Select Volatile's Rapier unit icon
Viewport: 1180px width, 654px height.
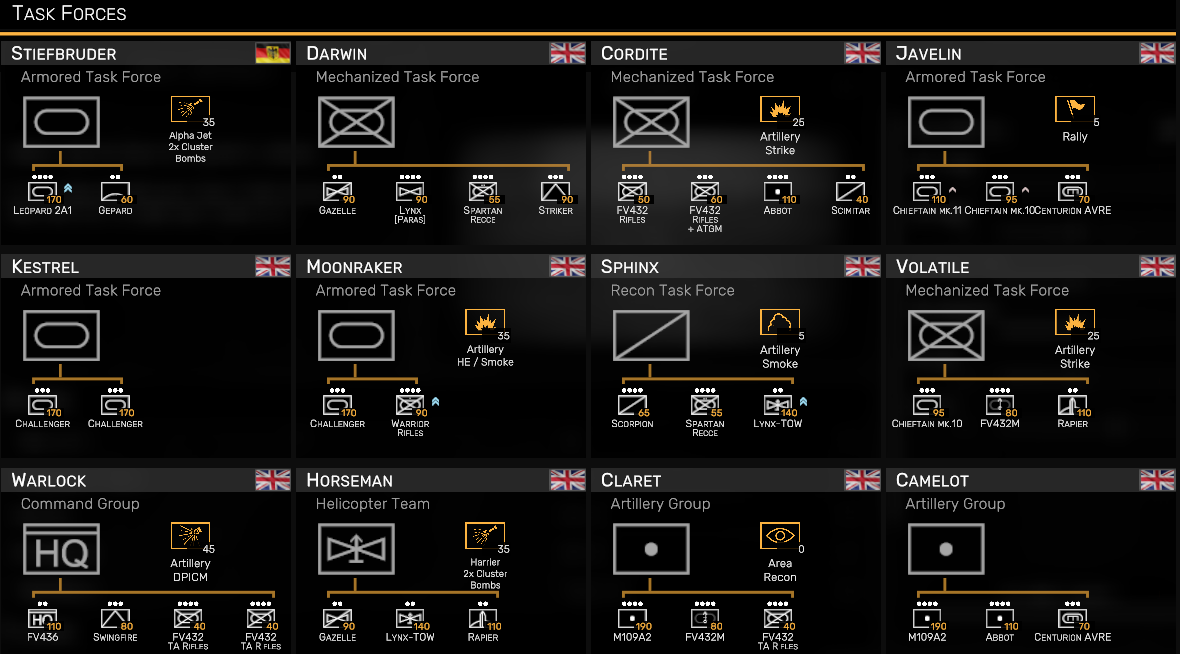point(1072,405)
